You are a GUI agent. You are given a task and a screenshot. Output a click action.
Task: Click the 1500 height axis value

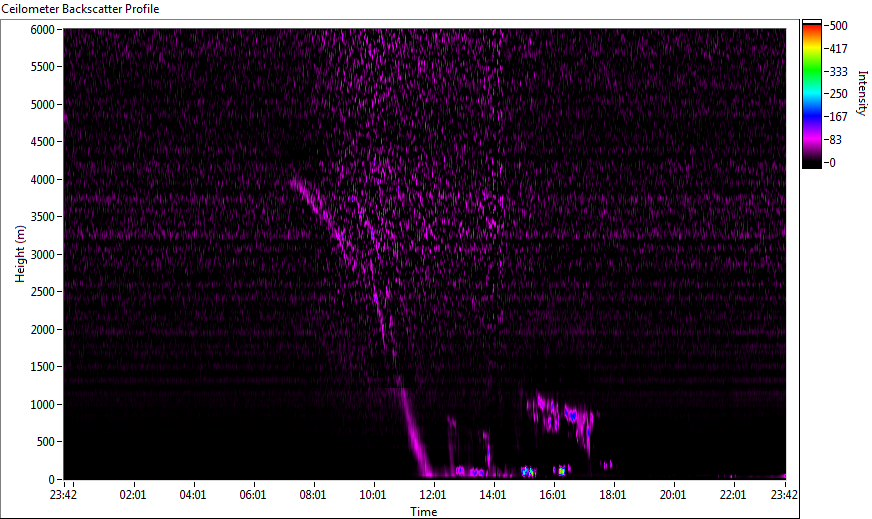point(42,367)
